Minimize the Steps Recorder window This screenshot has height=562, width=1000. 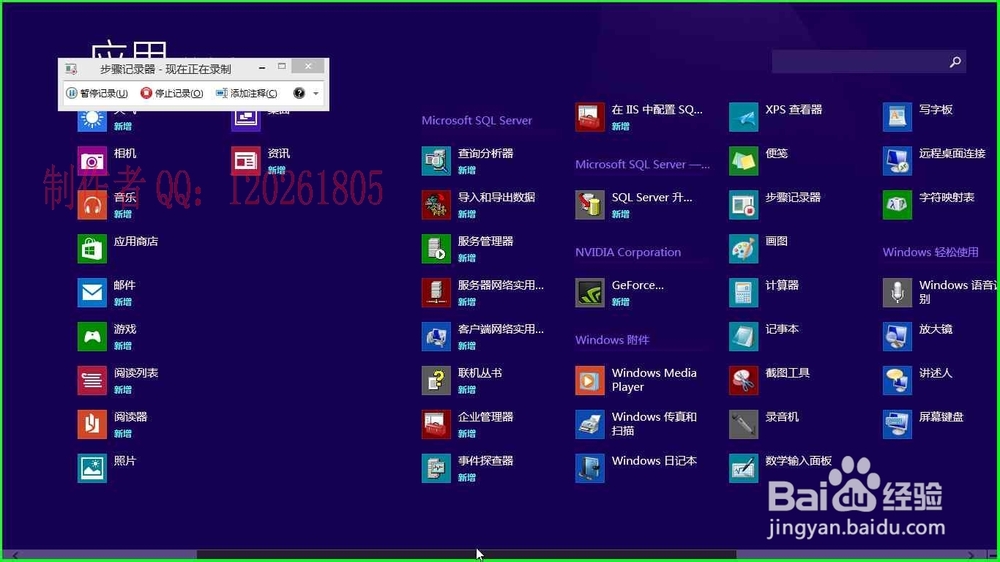pos(262,67)
